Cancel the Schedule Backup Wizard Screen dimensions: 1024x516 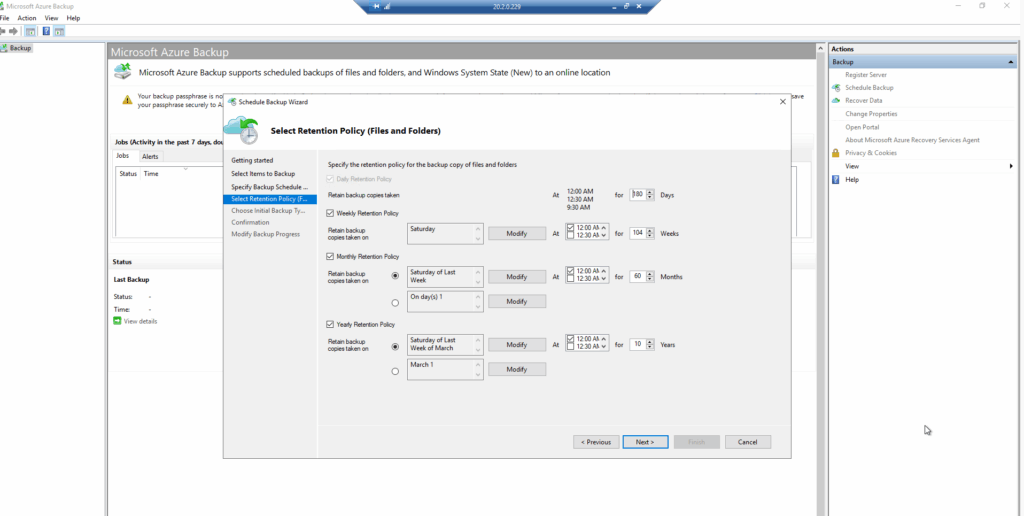pyautogui.click(x=748, y=442)
